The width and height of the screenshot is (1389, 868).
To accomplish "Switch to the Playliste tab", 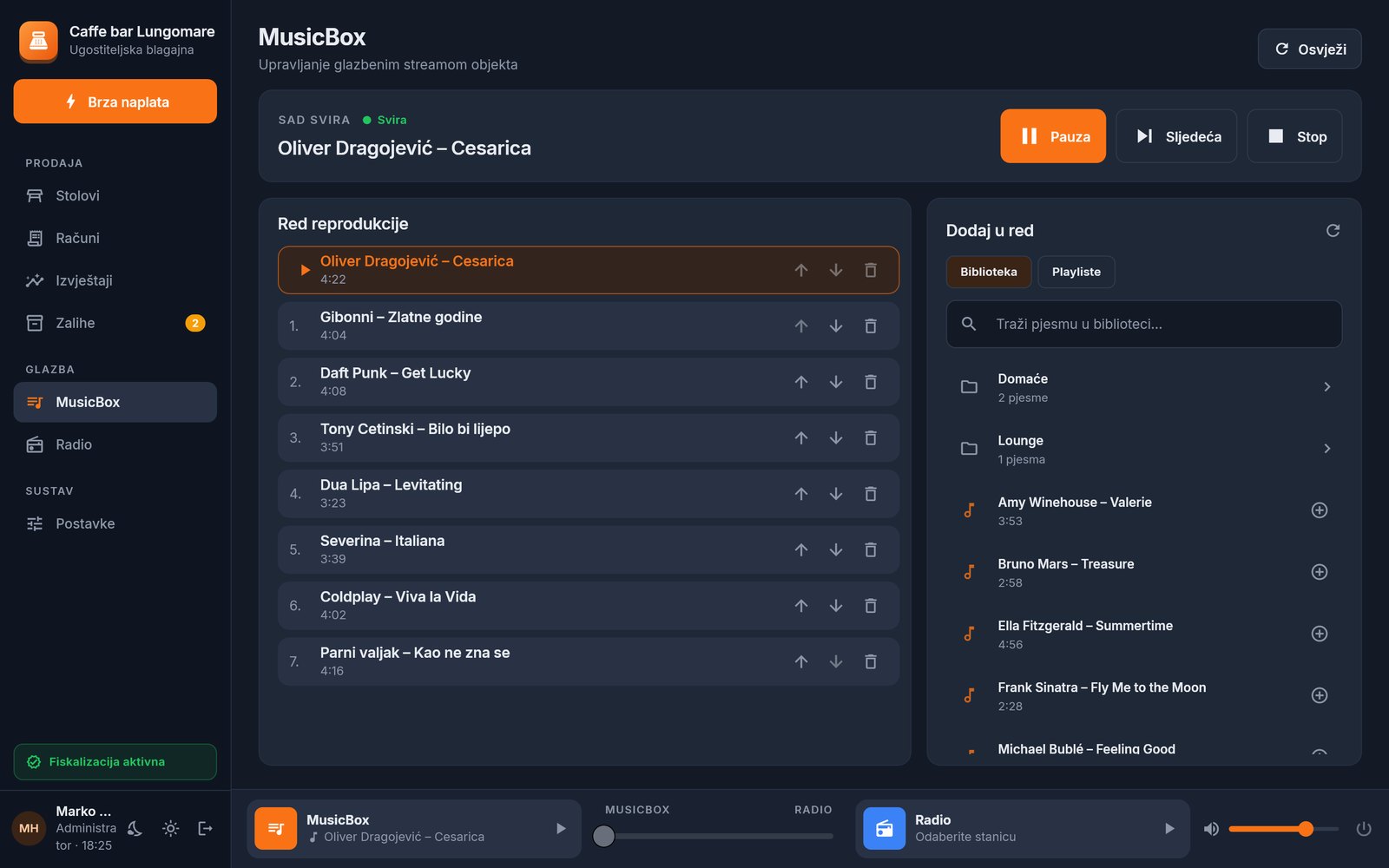I will point(1076,272).
